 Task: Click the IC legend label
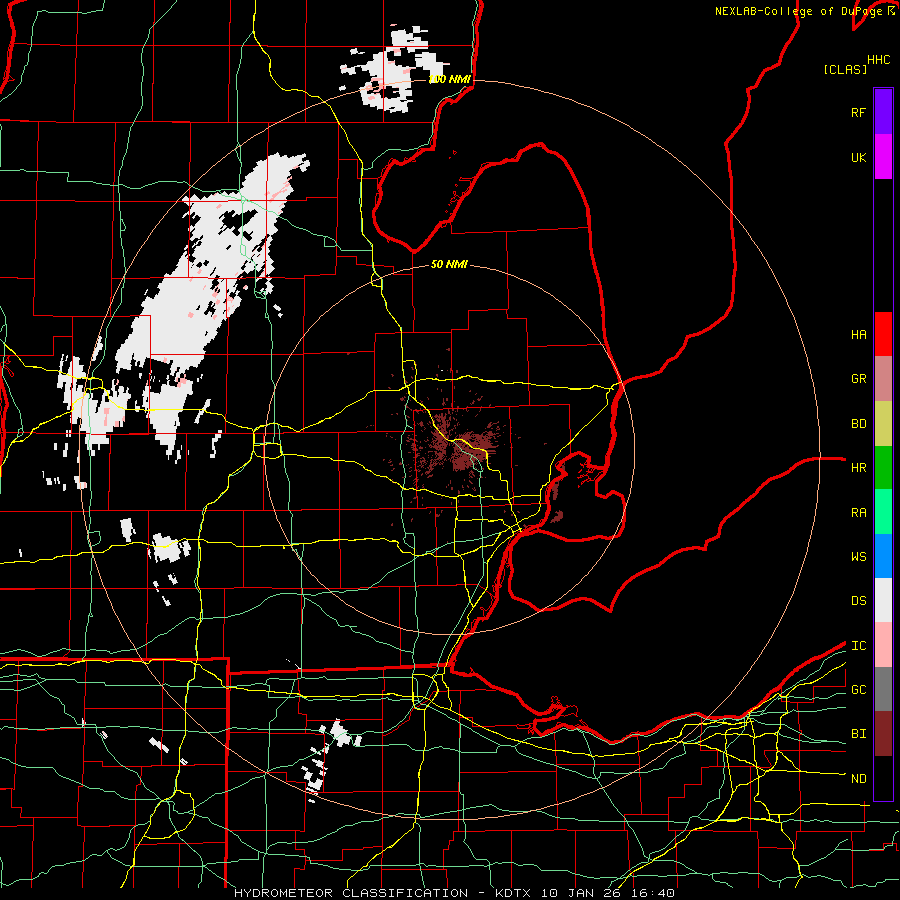(858, 646)
